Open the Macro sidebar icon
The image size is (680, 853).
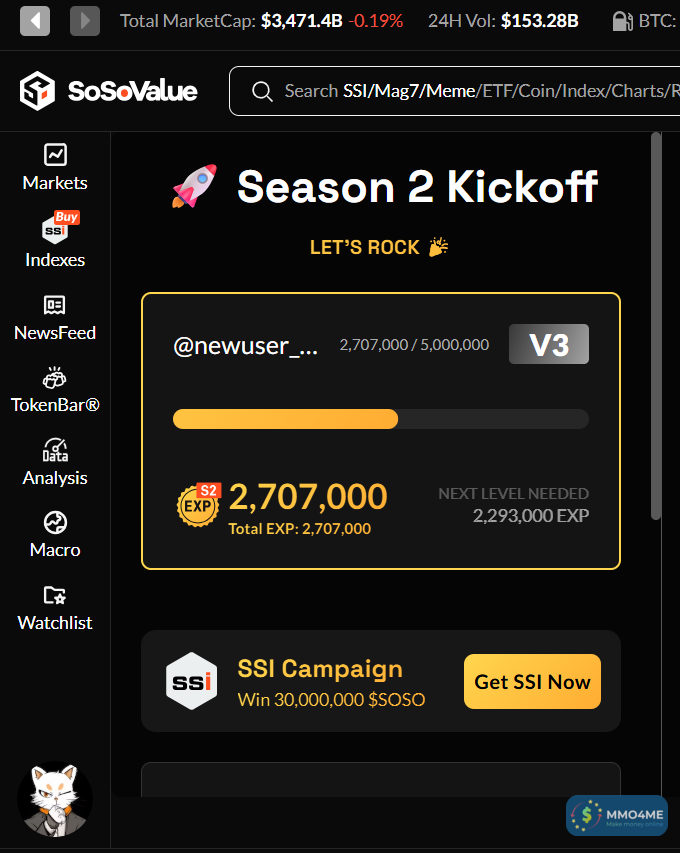pyautogui.click(x=55, y=523)
